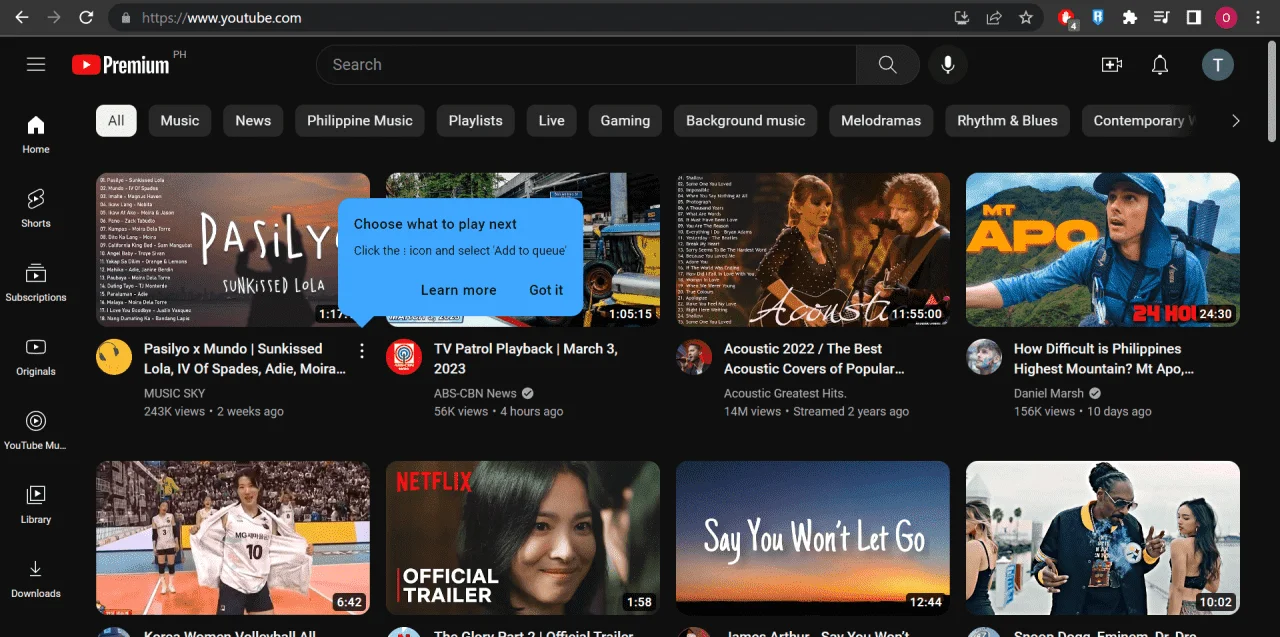The width and height of the screenshot is (1280, 637).
Task: Open Downloads in the sidebar
Action: tap(36, 578)
